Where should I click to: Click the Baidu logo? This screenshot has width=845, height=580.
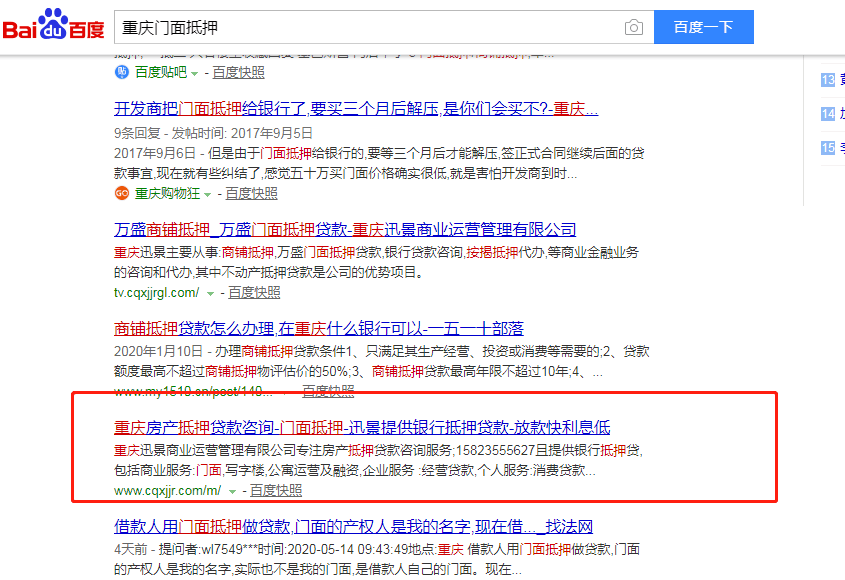(x=53, y=26)
